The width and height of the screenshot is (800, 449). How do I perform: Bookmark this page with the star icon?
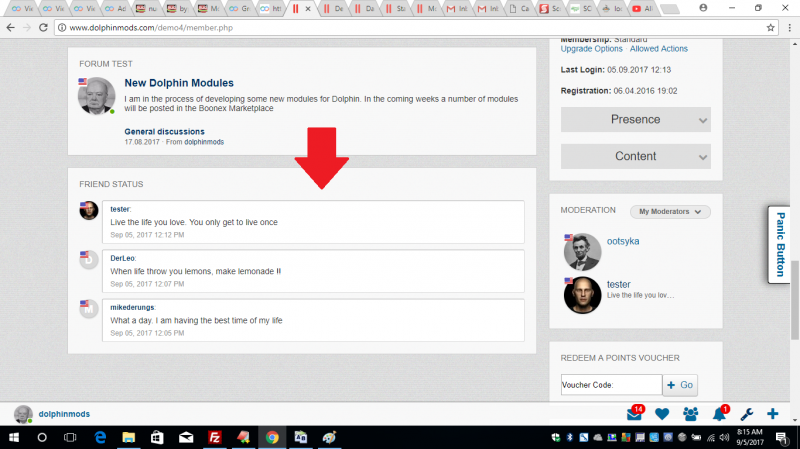pos(770,28)
